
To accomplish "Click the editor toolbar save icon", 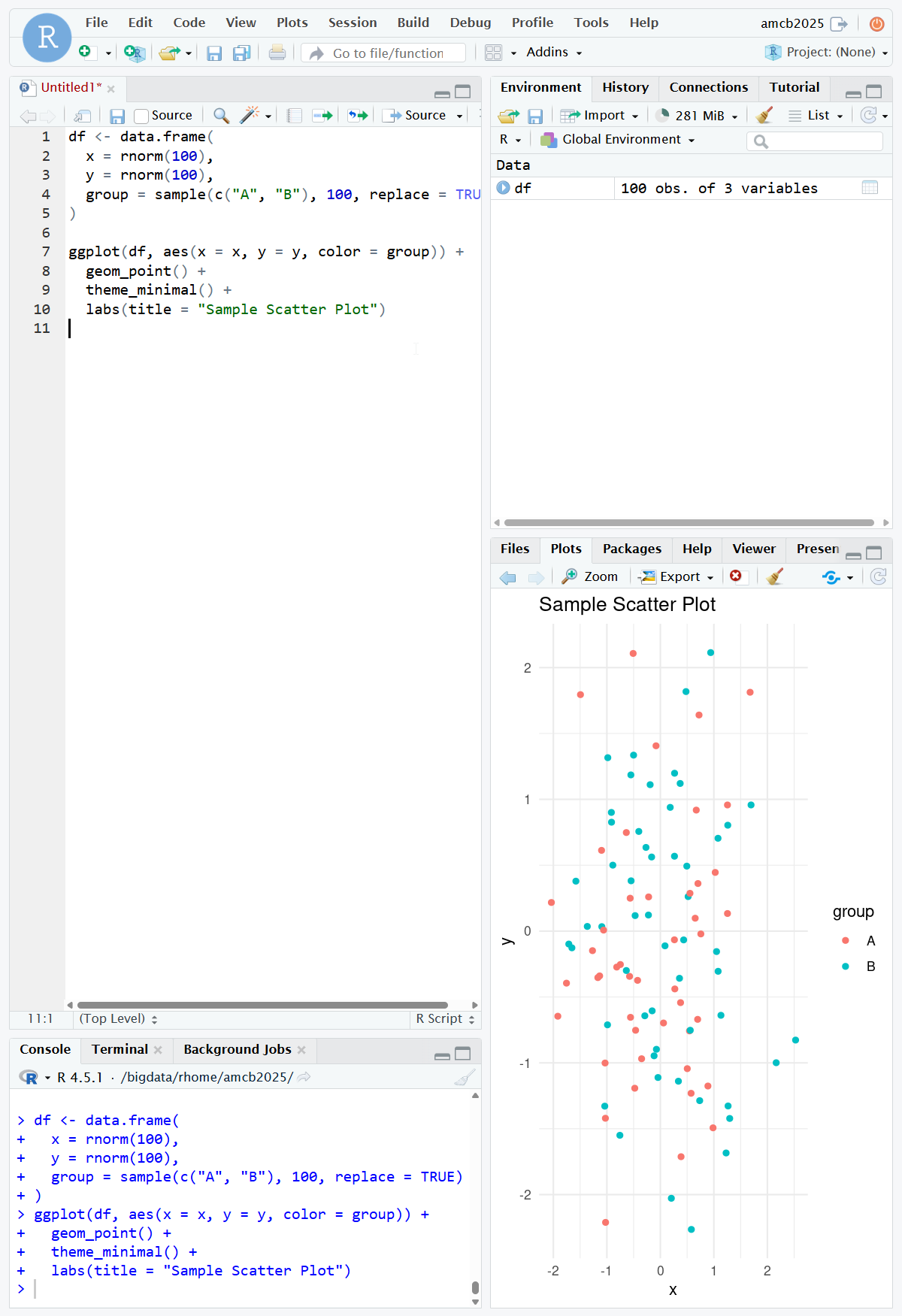I will [x=117, y=116].
